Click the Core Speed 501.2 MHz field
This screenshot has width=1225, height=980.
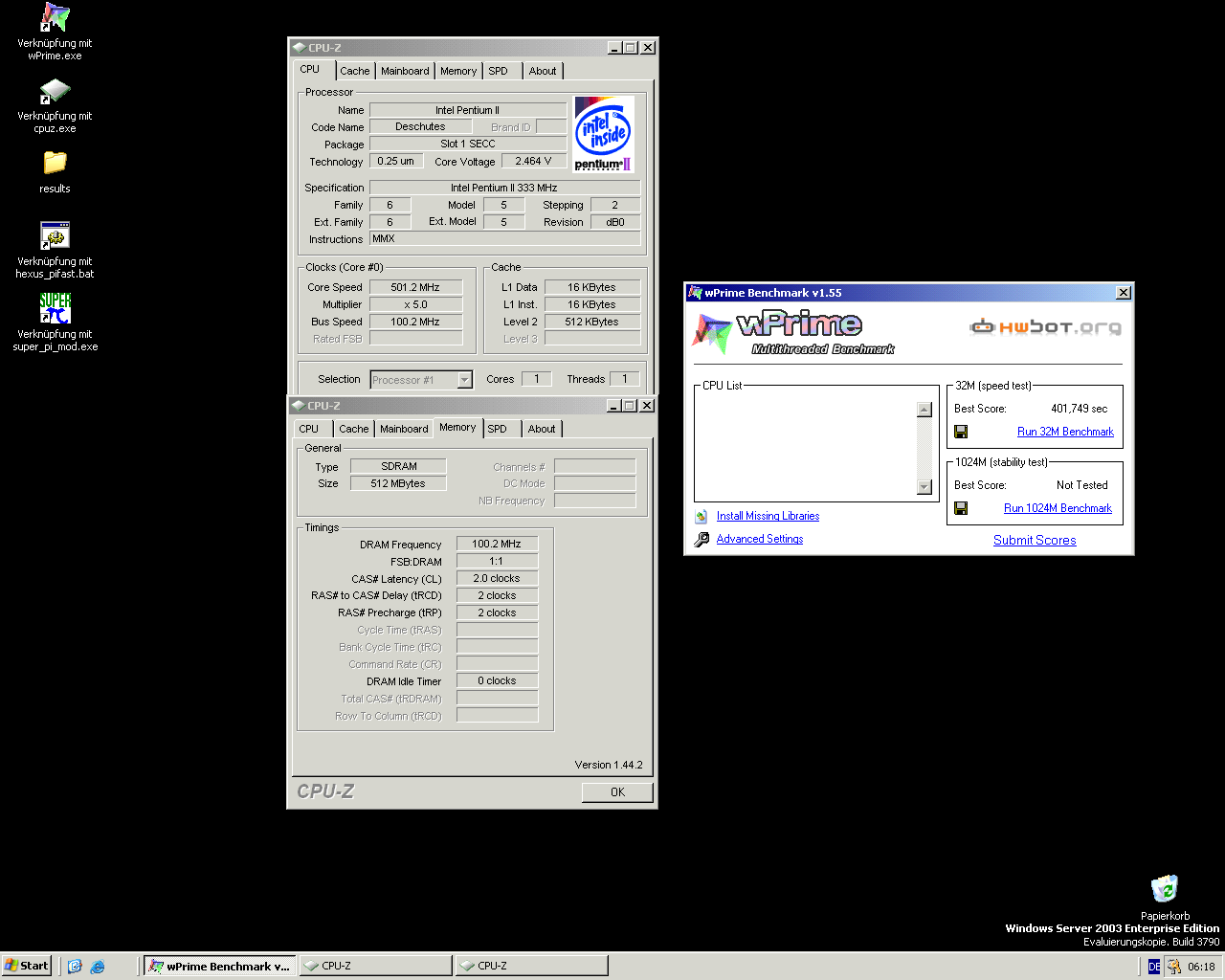coord(415,287)
